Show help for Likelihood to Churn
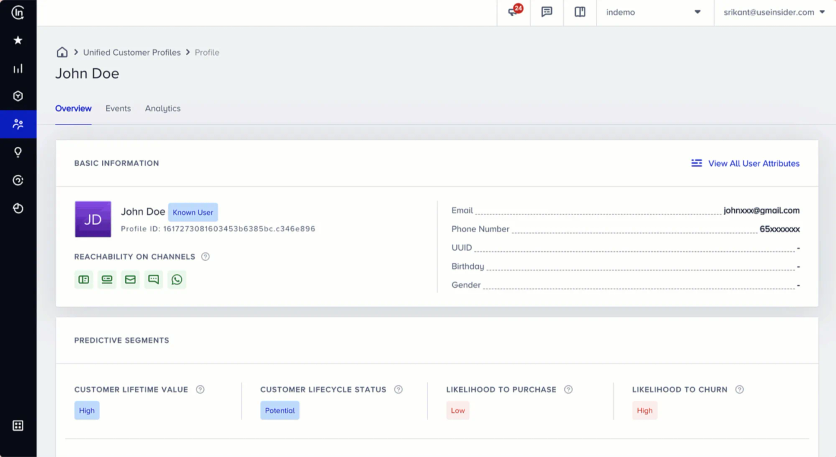The image size is (836, 457). click(x=739, y=389)
